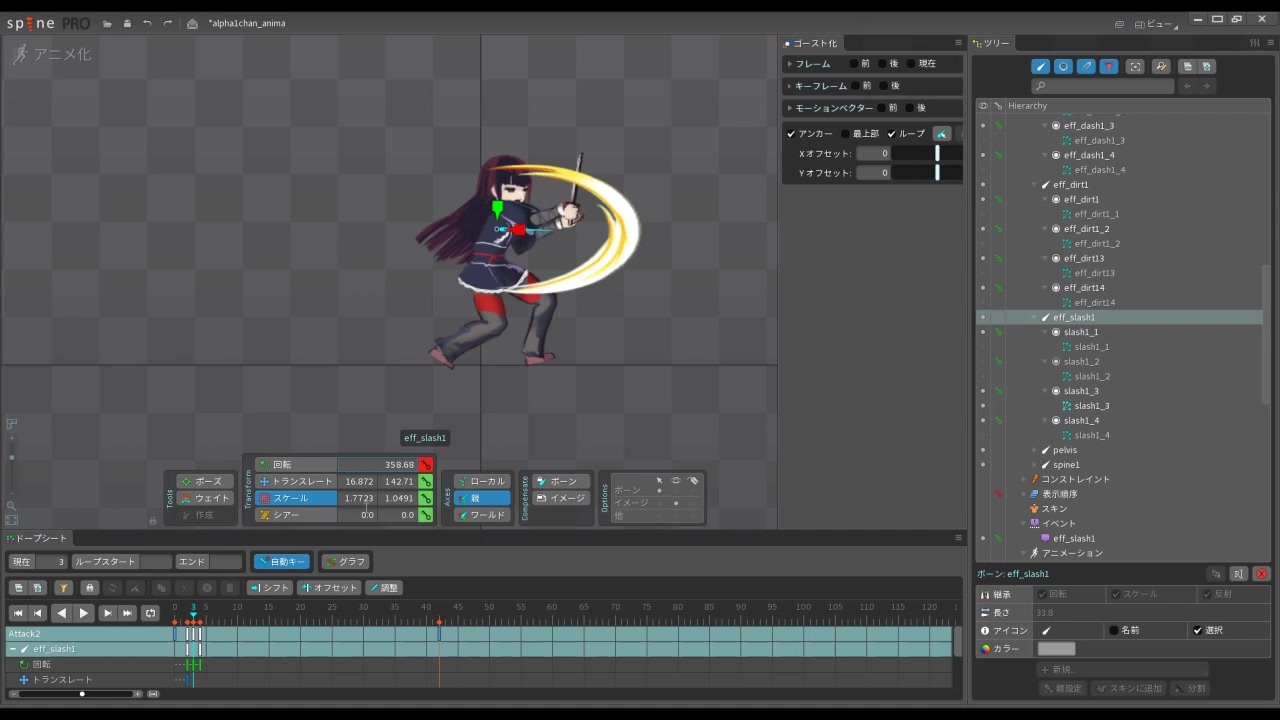Jump to last frame playback button
The image size is (1280, 720).
pyautogui.click(x=128, y=613)
